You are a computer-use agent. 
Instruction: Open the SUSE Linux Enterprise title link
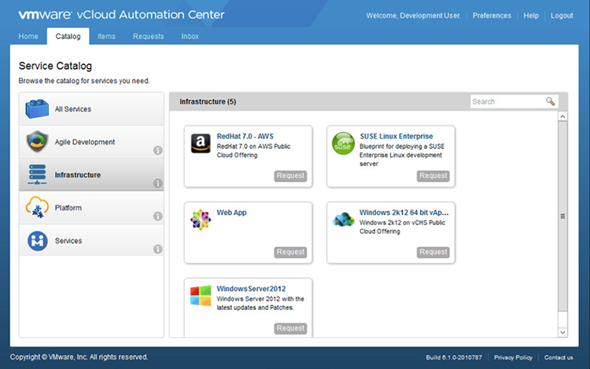tap(396, 136)
